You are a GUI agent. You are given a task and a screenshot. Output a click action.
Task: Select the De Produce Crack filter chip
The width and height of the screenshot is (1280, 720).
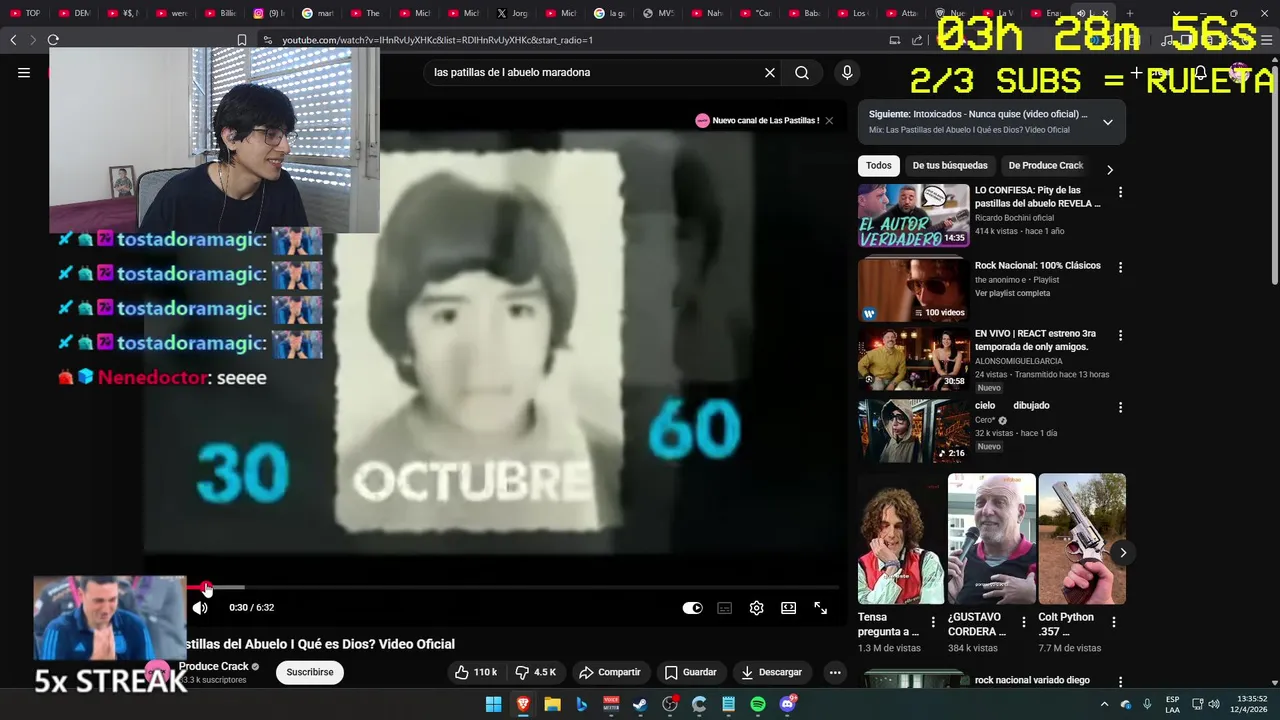1046,165
